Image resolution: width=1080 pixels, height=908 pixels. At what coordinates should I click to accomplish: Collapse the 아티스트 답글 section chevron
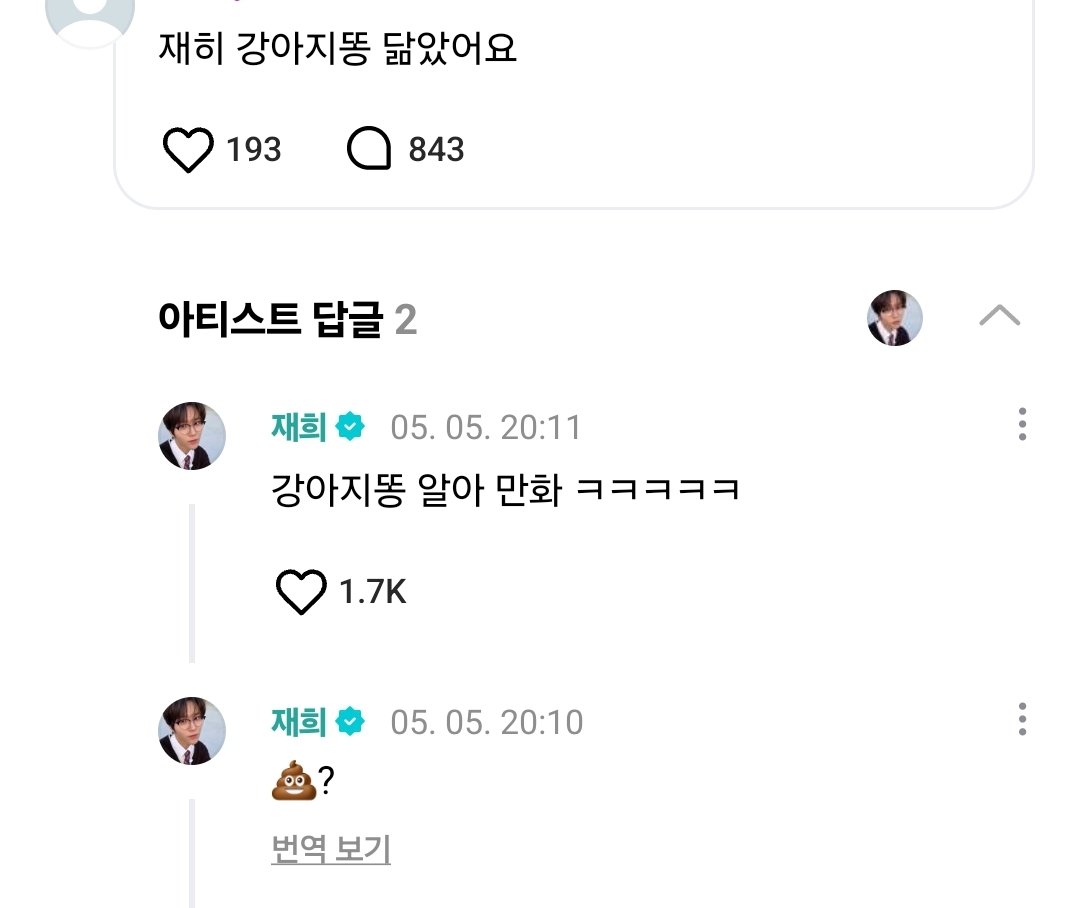999,316
